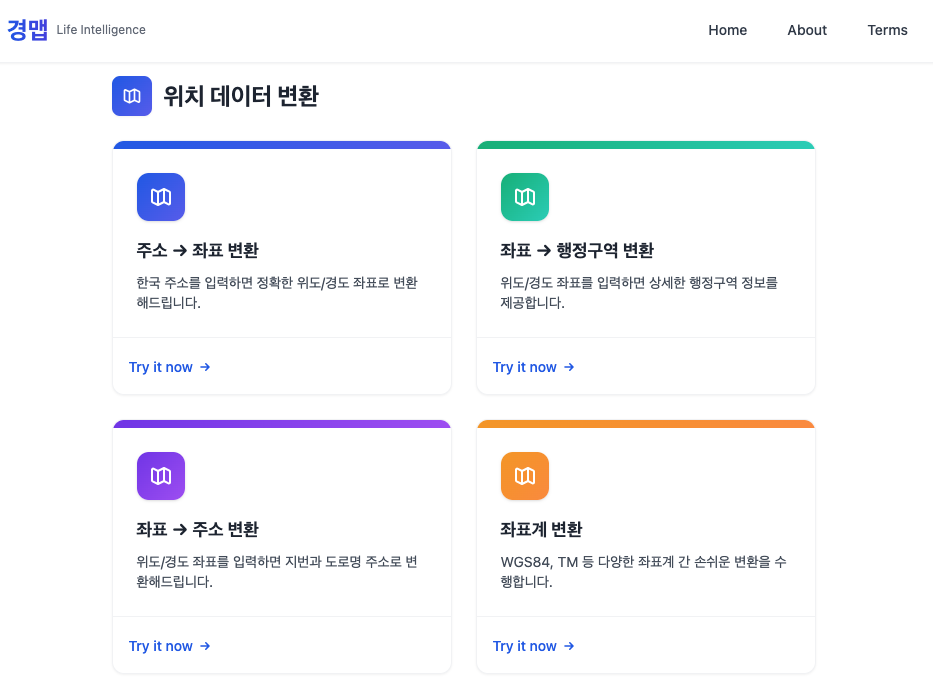Click blue map icon in 주소 → 좌표 card
Image resolution: width=933 pixels, height=680 pixels.
coord(161,197)
